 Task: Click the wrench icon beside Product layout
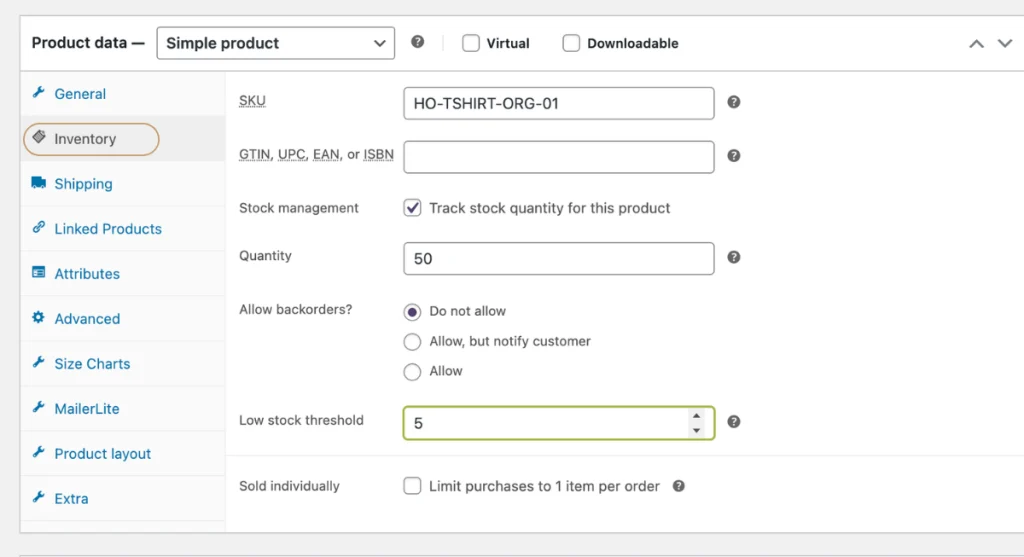click(39, 453)
